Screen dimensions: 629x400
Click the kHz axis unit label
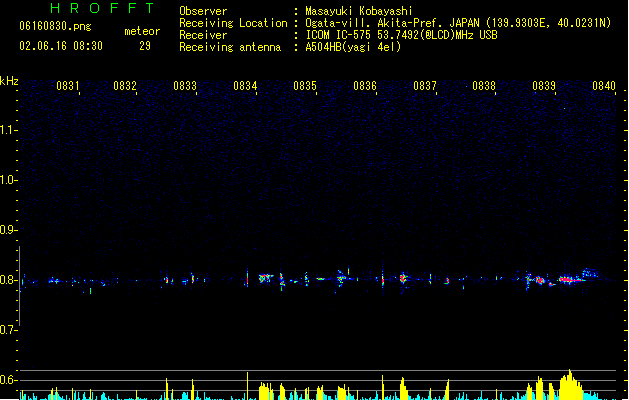9,81
